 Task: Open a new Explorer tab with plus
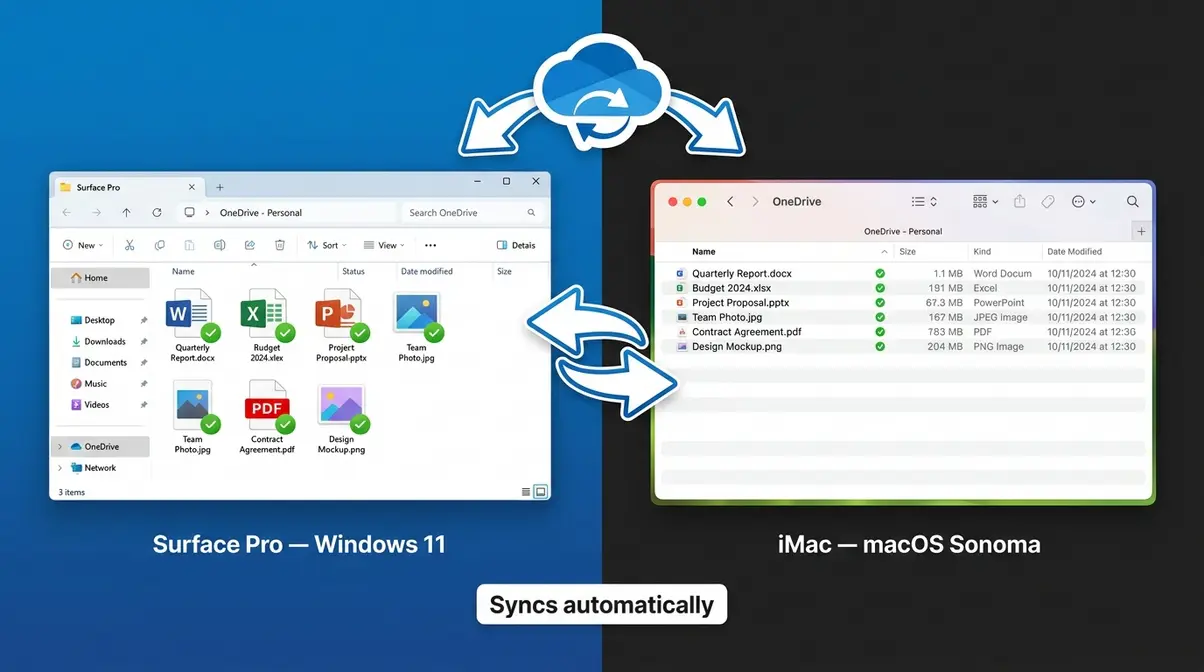(x=220, y=187)
